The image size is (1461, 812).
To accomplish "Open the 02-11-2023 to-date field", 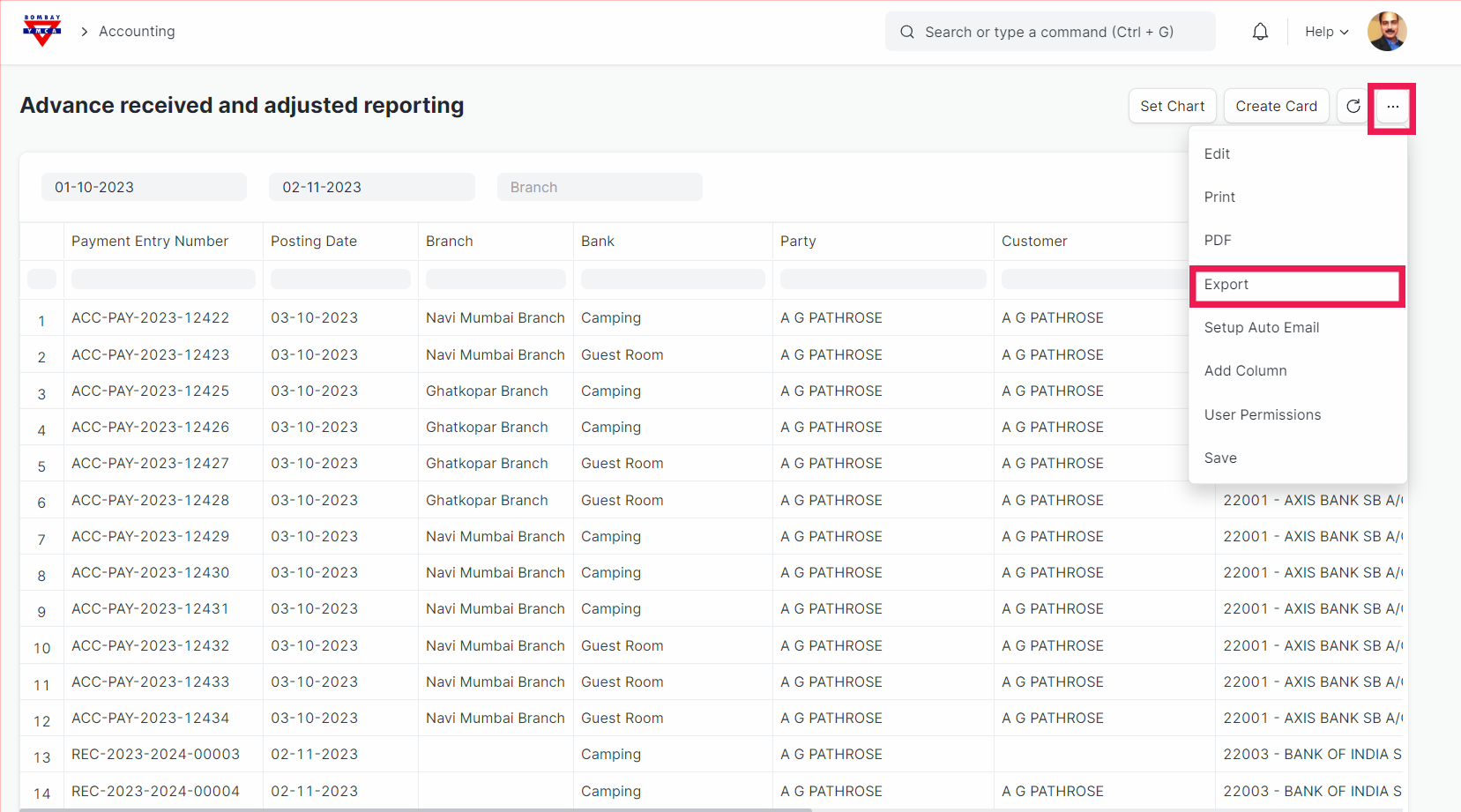I will tap(371, 187).
